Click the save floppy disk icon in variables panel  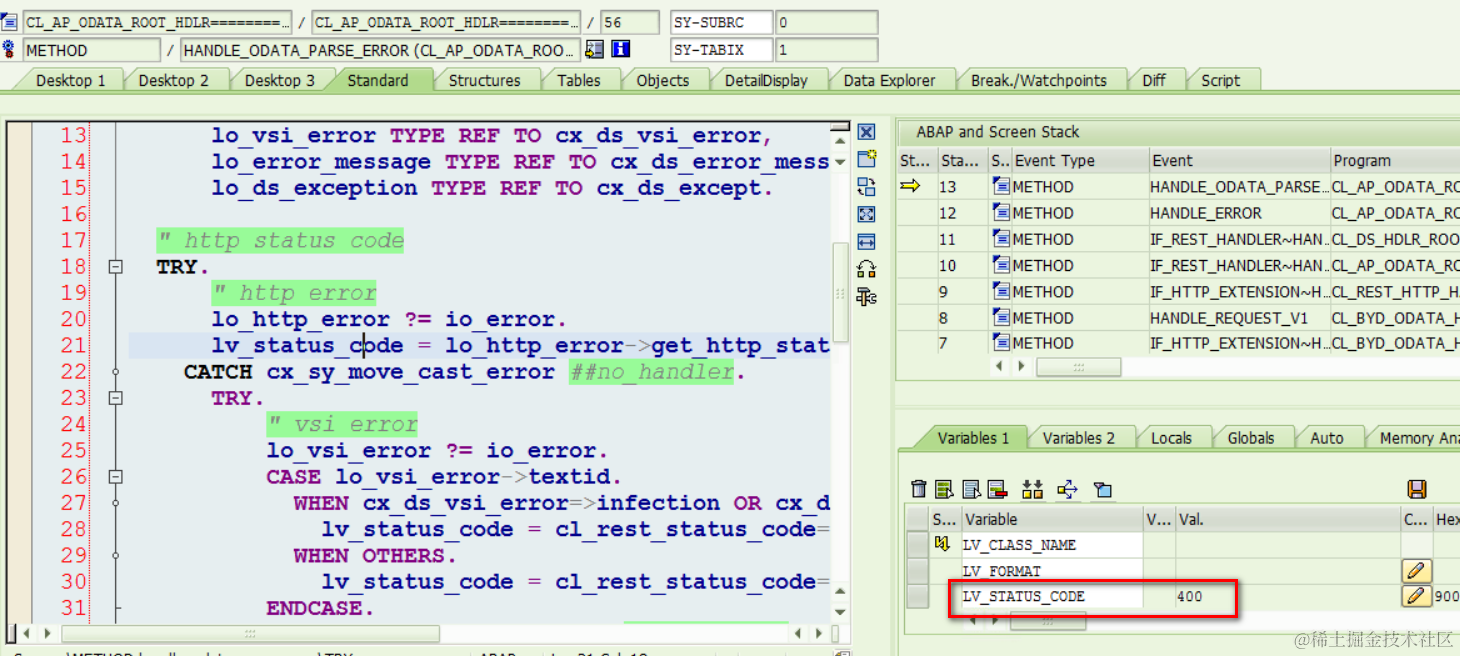tap(1416, 489)
